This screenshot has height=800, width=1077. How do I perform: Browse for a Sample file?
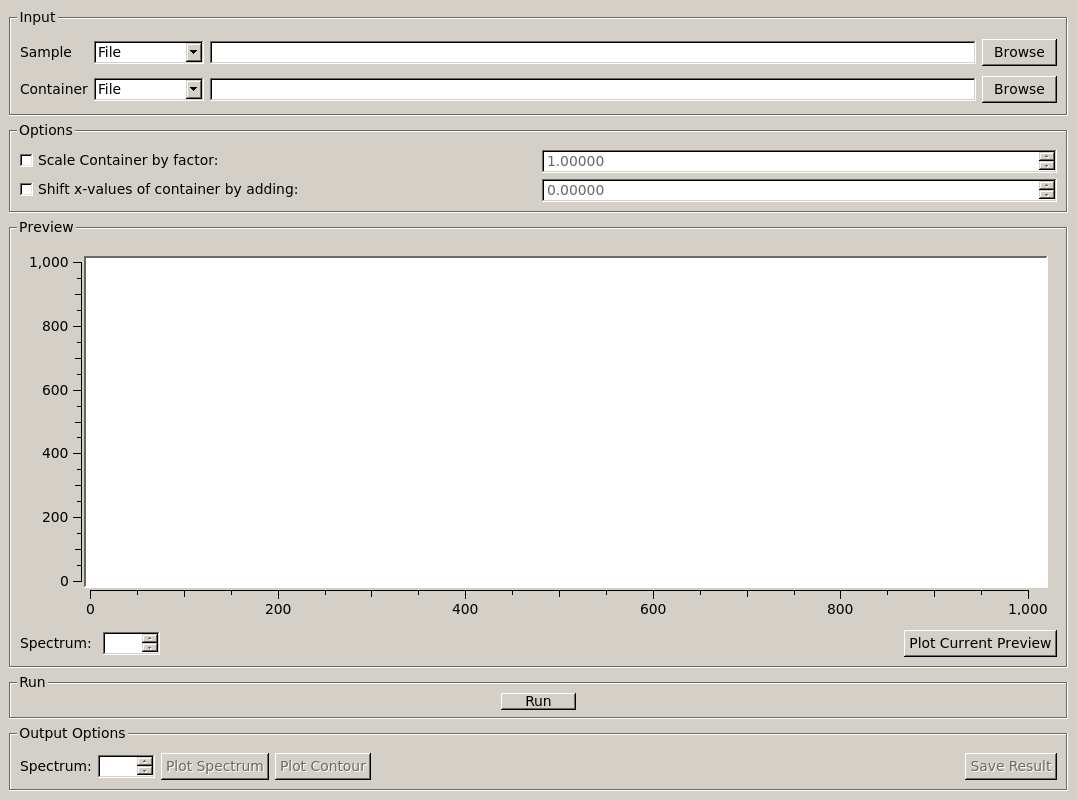click(x=1018, y=52)
